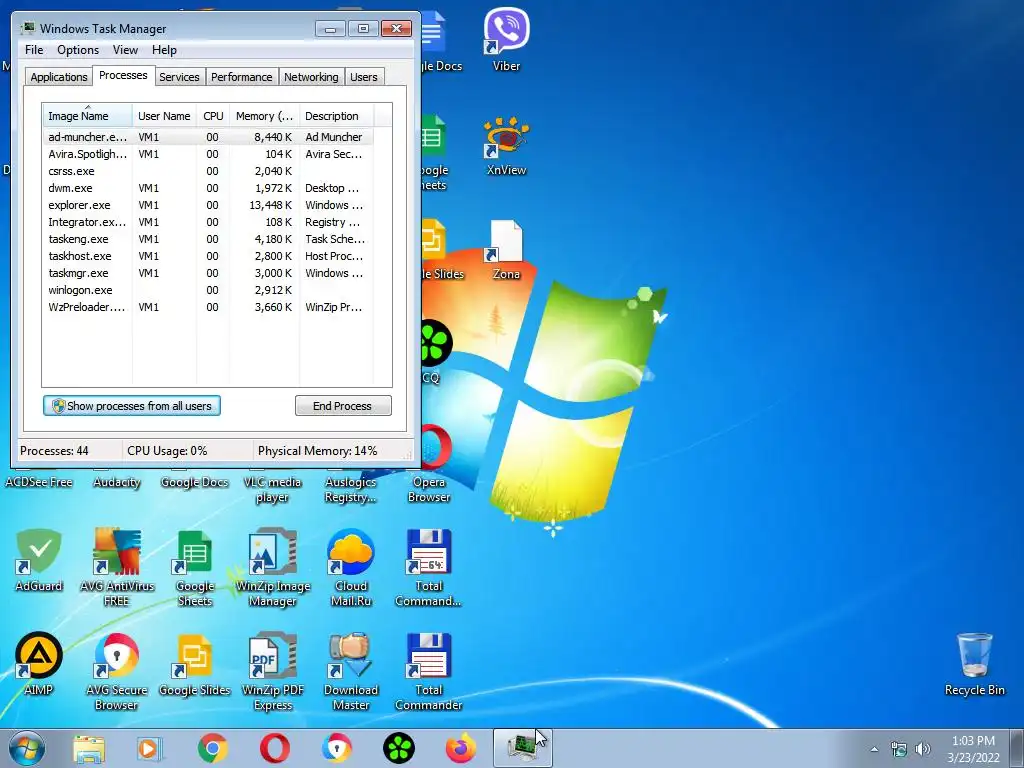Open the View menu

pos(125,50)
